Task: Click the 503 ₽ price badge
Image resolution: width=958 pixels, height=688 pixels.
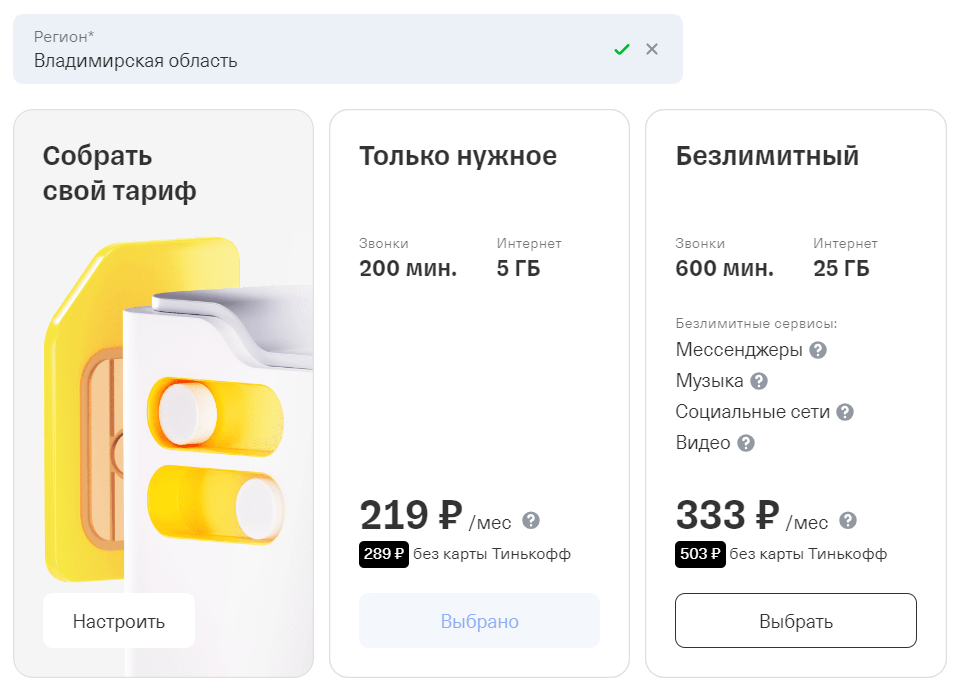Action: [700, 554]
